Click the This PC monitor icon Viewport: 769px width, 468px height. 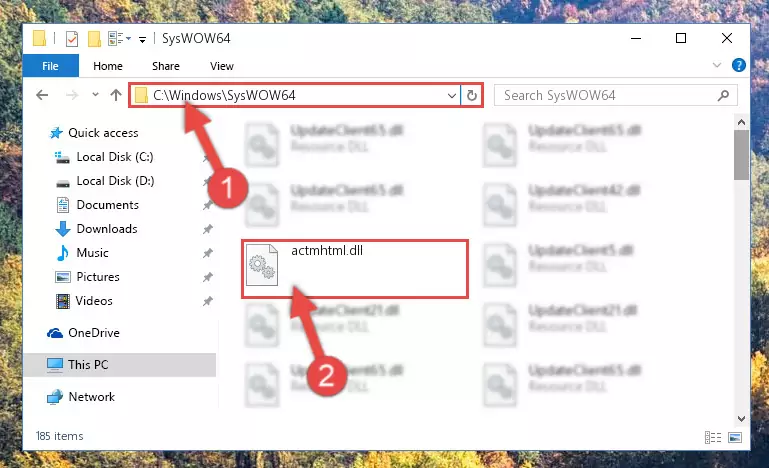tap(55, 365)
